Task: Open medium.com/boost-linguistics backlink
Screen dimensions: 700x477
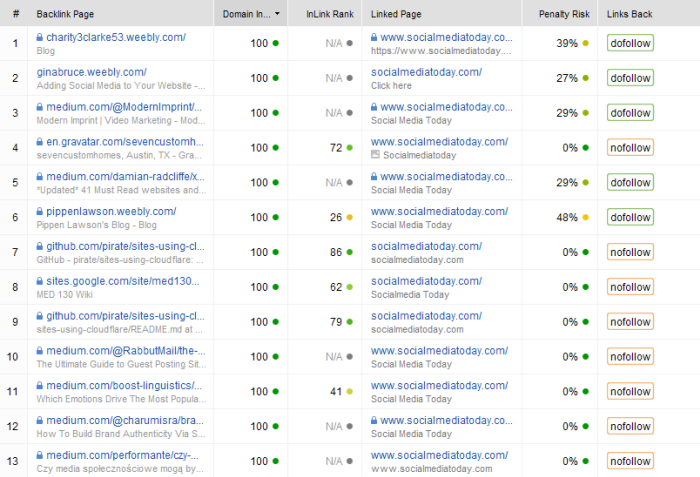Action: [x=124, y=386]
